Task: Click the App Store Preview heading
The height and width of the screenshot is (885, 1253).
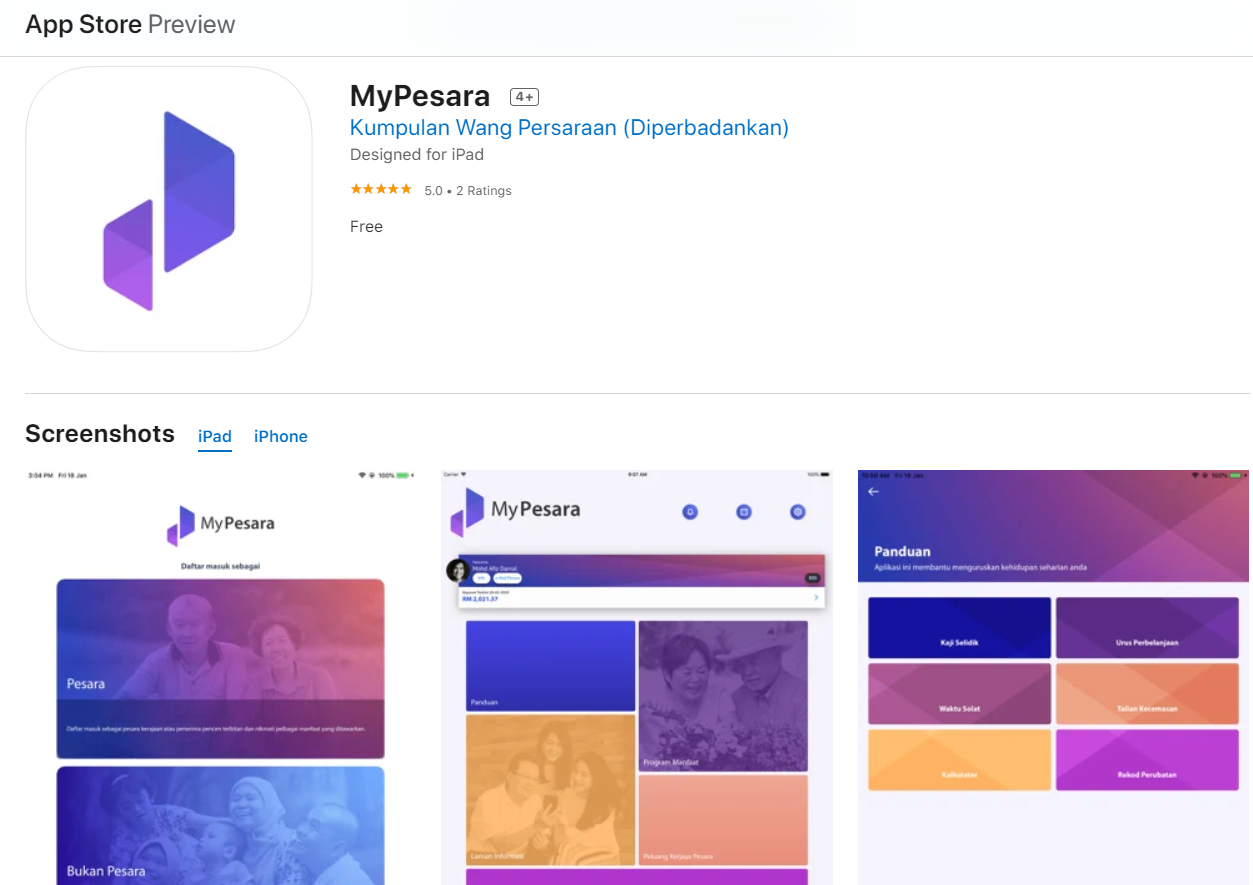Action: click(130, 25)
